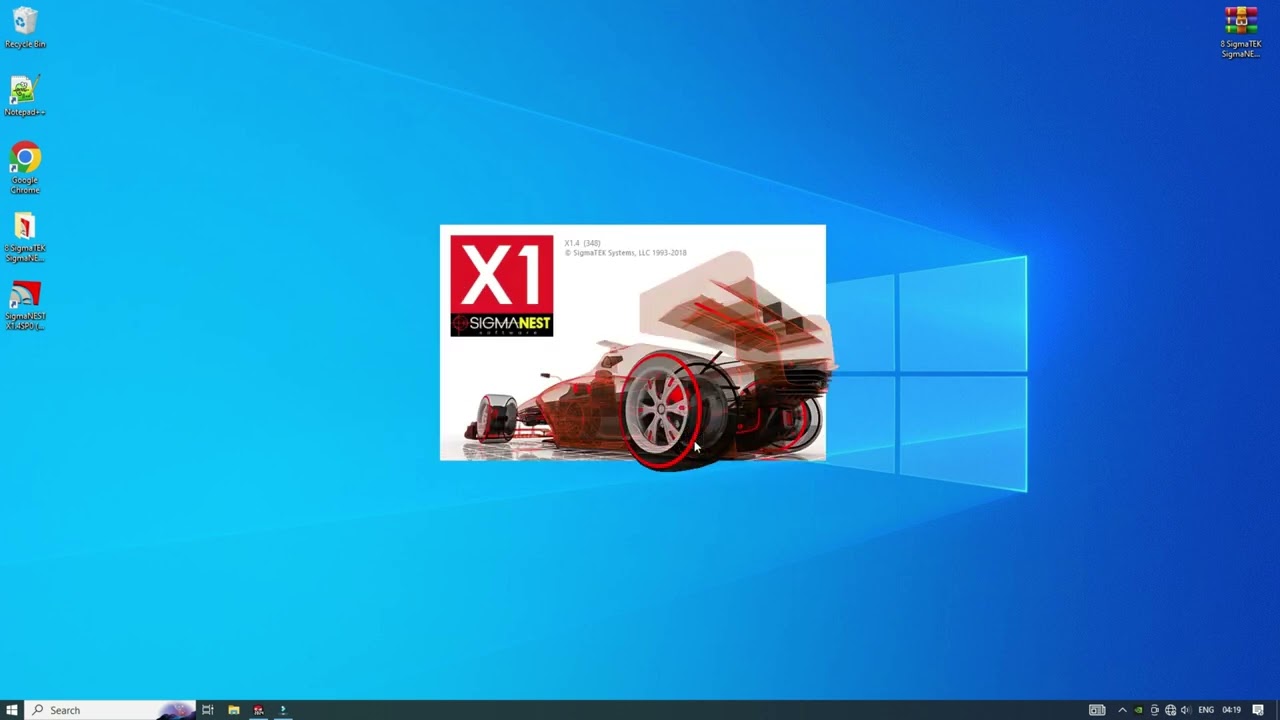The height and width of the screenshot is (720, 1280).
Task: Open the network globe tray icon
Action: 1170,710
